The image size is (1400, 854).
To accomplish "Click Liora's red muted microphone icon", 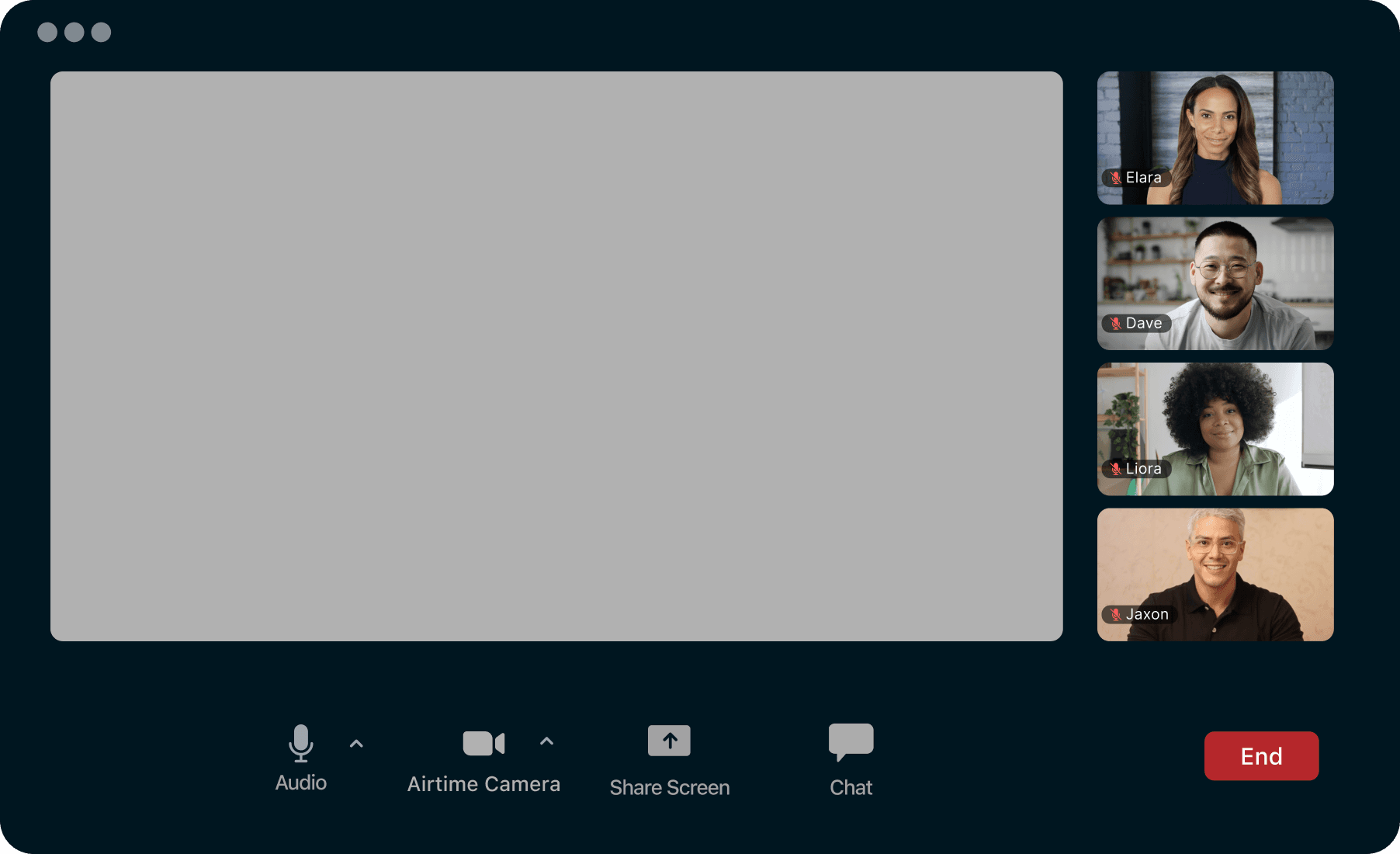I will pos(1115,469).
